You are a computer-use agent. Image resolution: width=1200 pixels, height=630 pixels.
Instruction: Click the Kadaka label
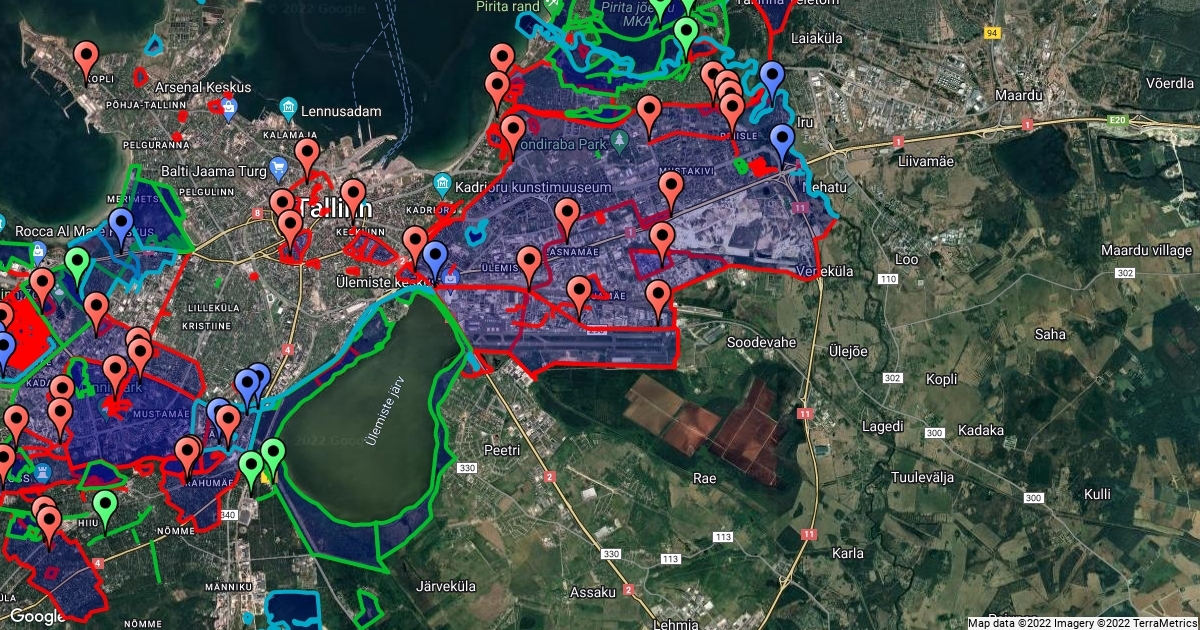tap(981, 429)
